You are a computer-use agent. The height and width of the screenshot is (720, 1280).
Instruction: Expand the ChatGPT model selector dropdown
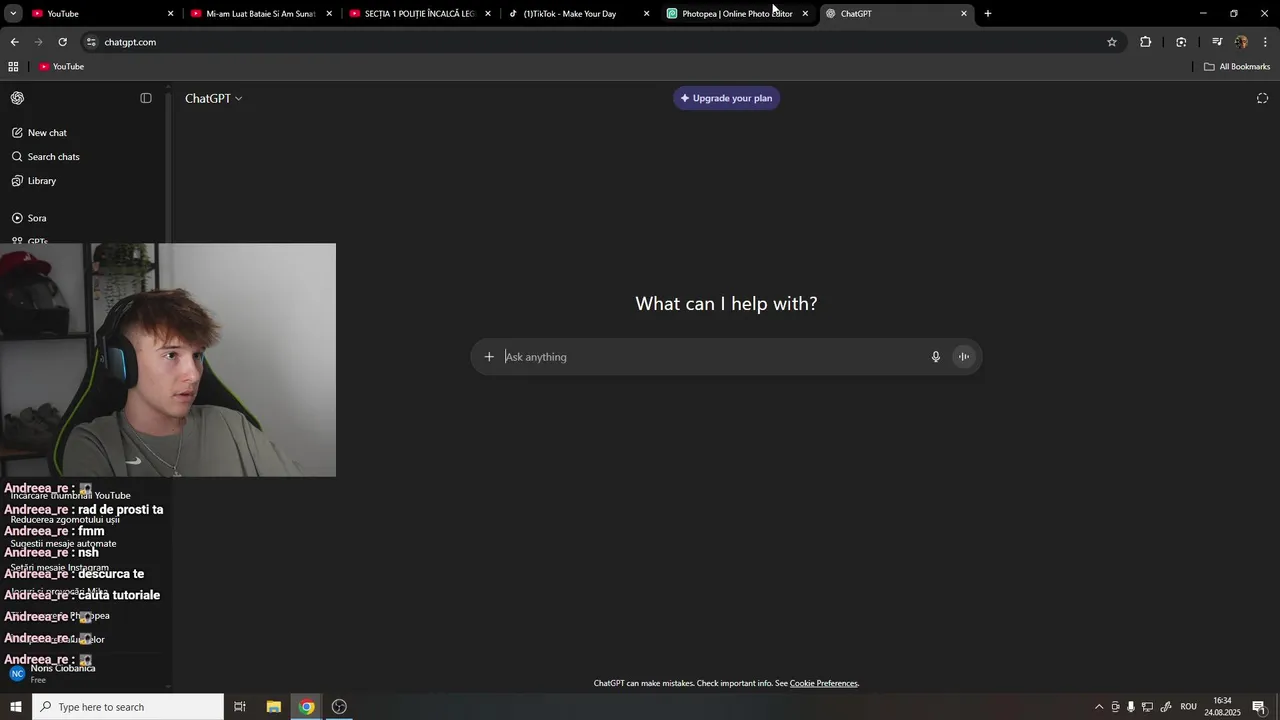pos(213,98)
